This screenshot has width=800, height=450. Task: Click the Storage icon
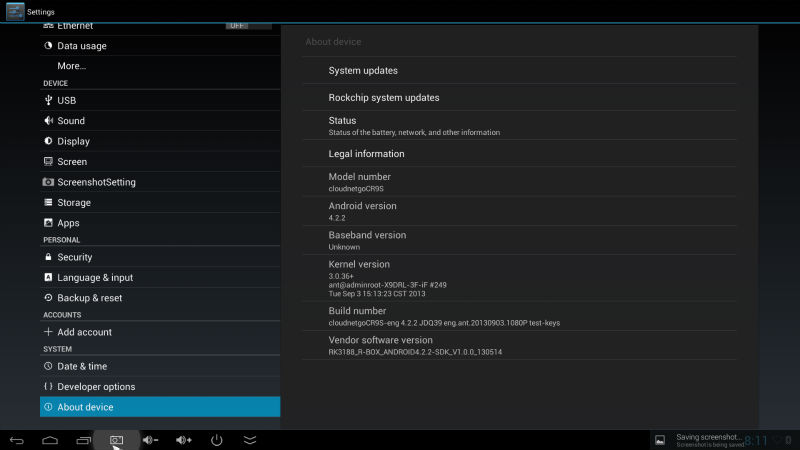point(48,203)
